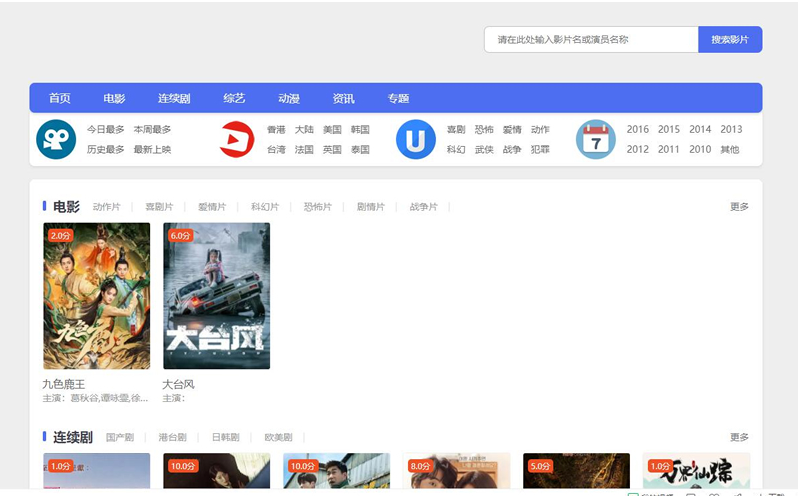Open 剧情片 subcategory in 电影 section
Screen dimensions: 800x496
371,207
